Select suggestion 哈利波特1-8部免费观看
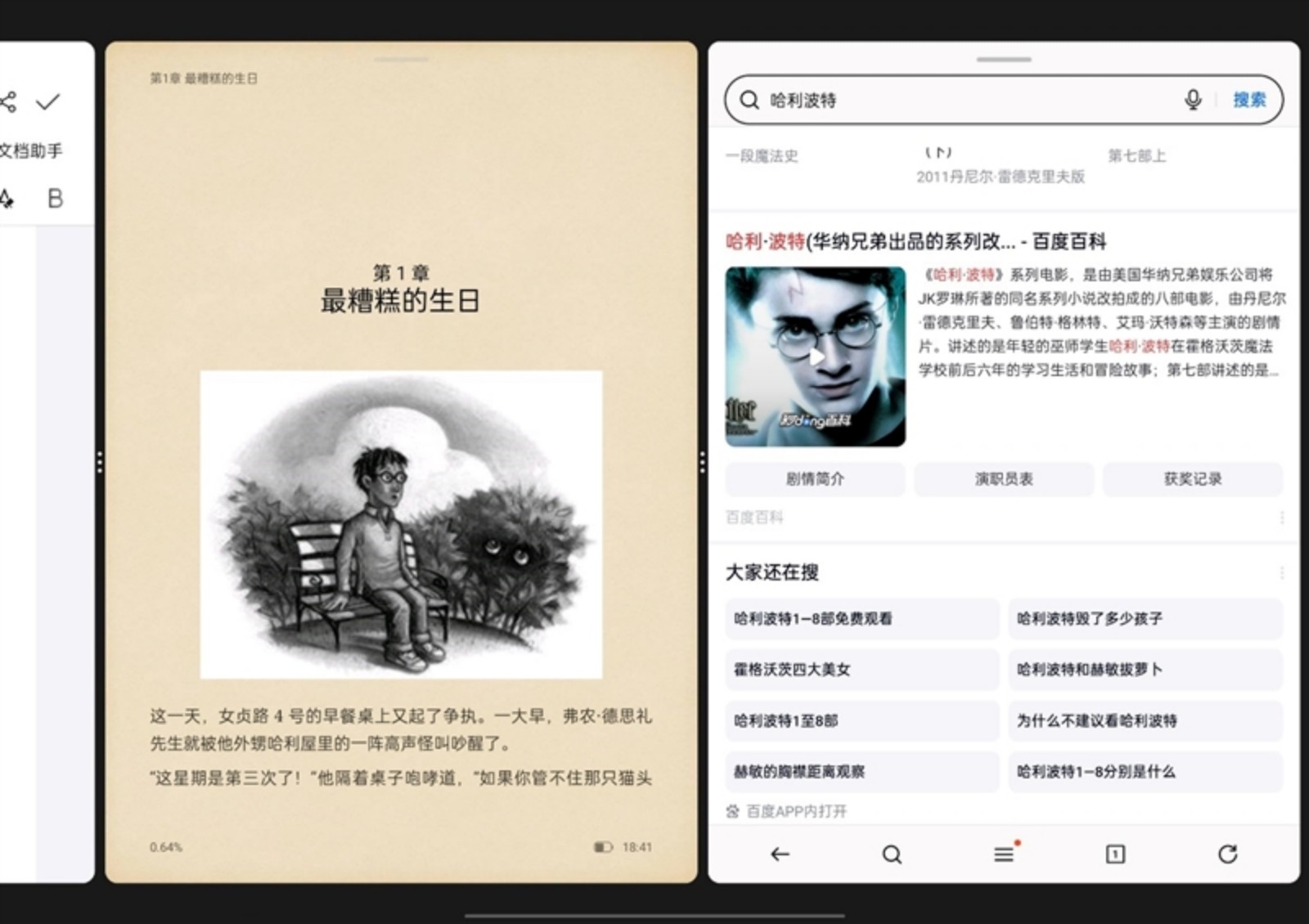Viewport: 1309px width, 924px height. (x=861, y=619)
